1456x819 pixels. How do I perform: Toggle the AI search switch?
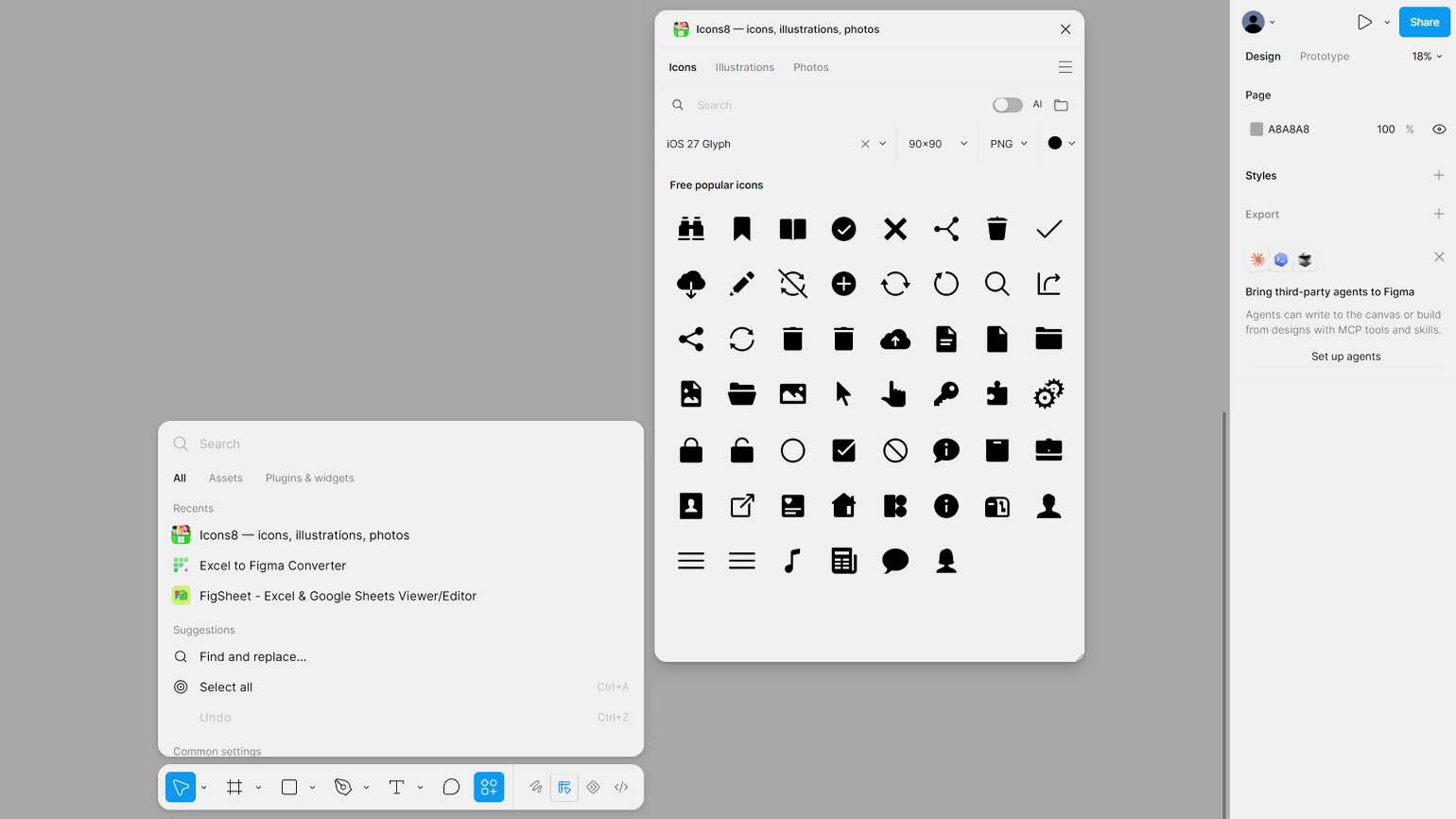click(1007, 105)
